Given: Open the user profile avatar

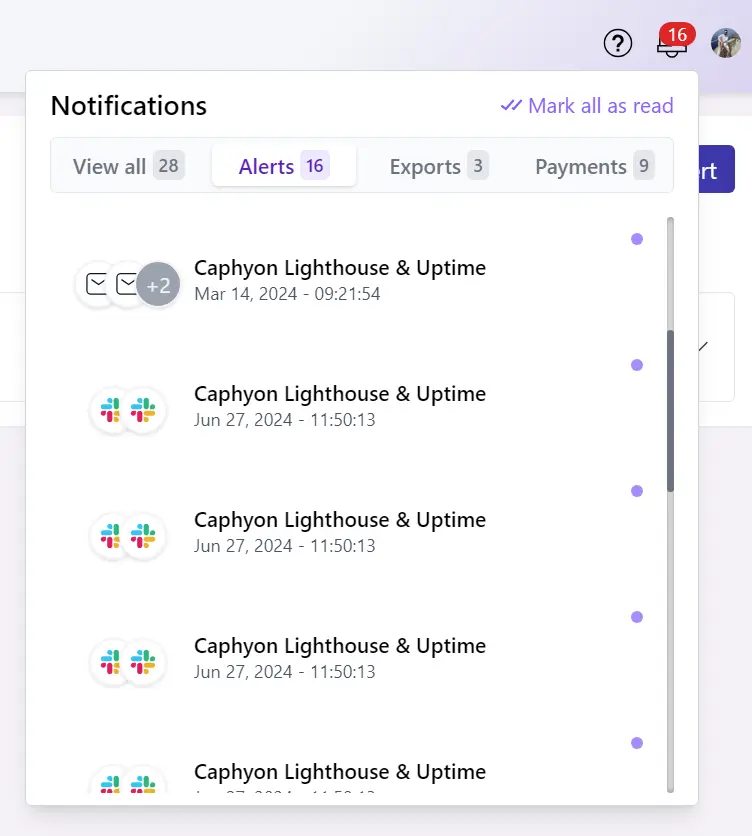Looking at the screenshot, I should 725,43.
